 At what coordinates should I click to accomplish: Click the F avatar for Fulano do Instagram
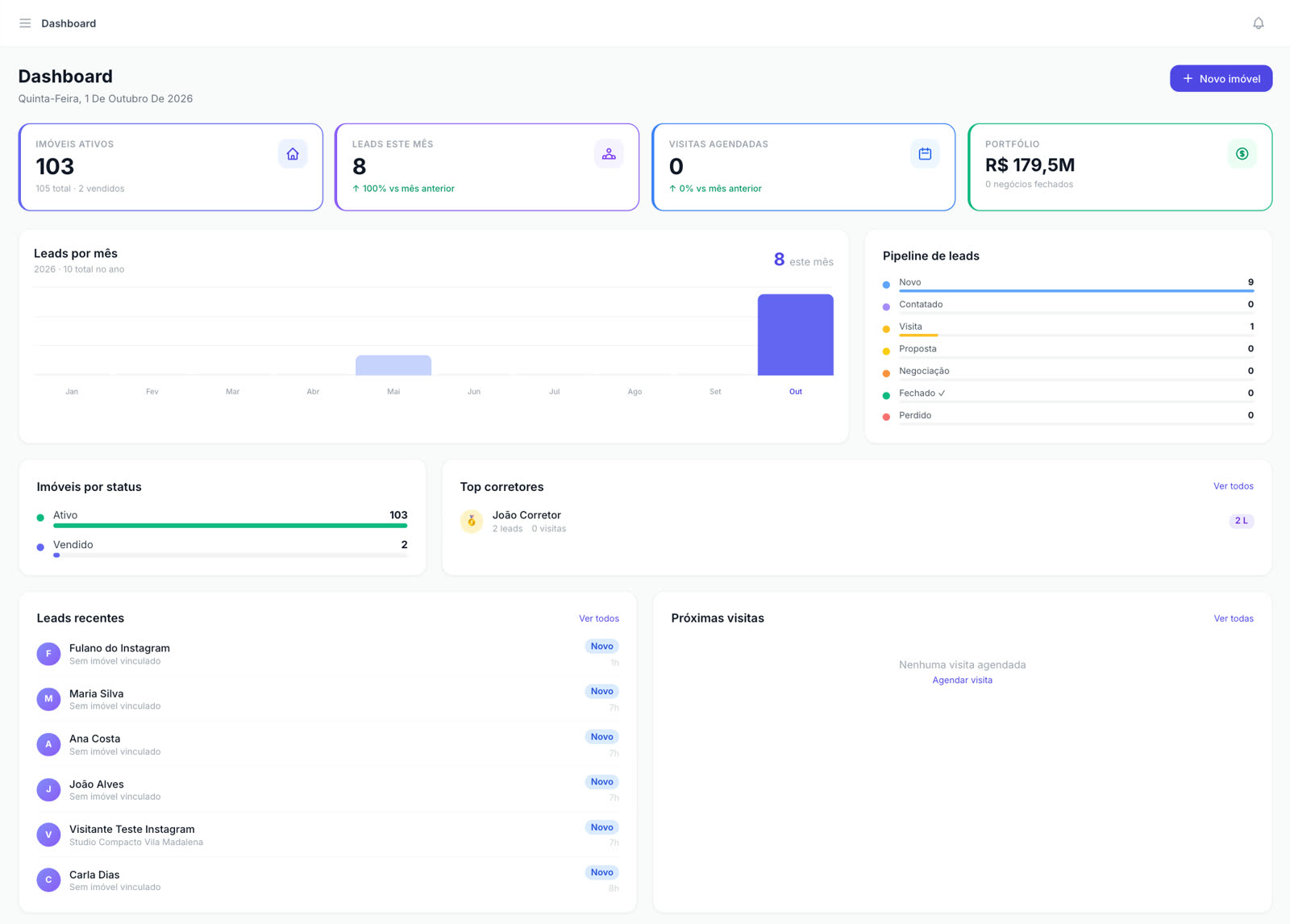click(48, 654)
